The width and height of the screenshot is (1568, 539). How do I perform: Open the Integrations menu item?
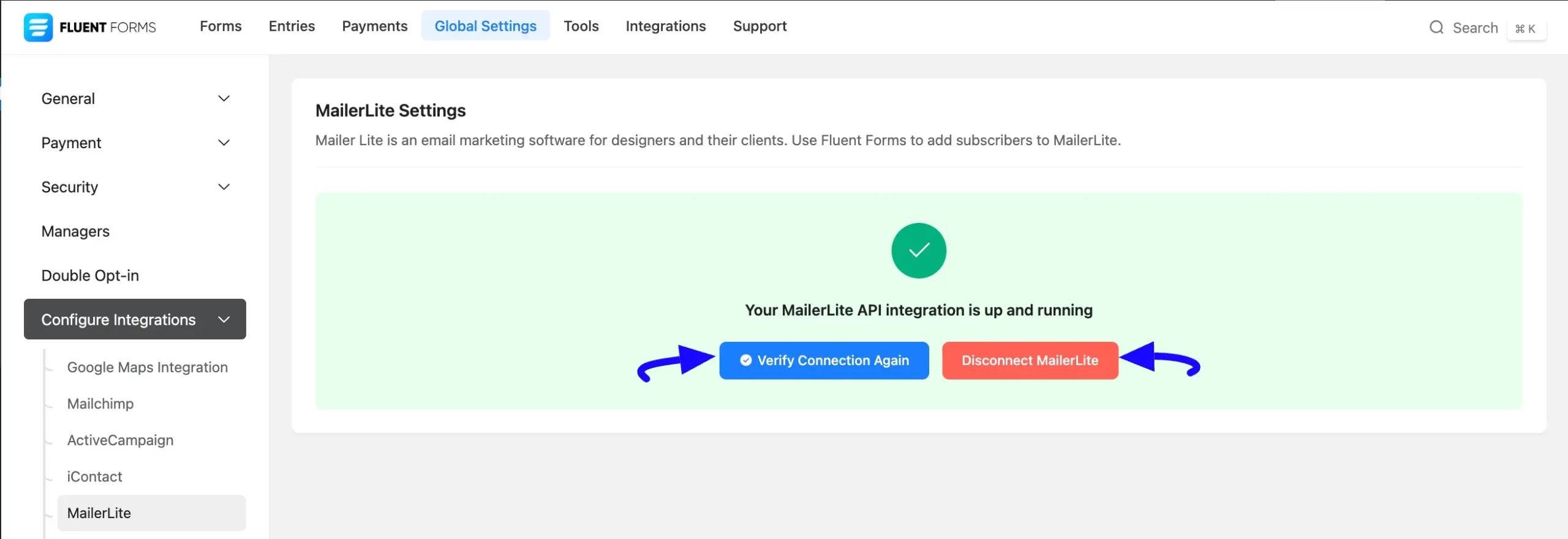coord(665,26)
